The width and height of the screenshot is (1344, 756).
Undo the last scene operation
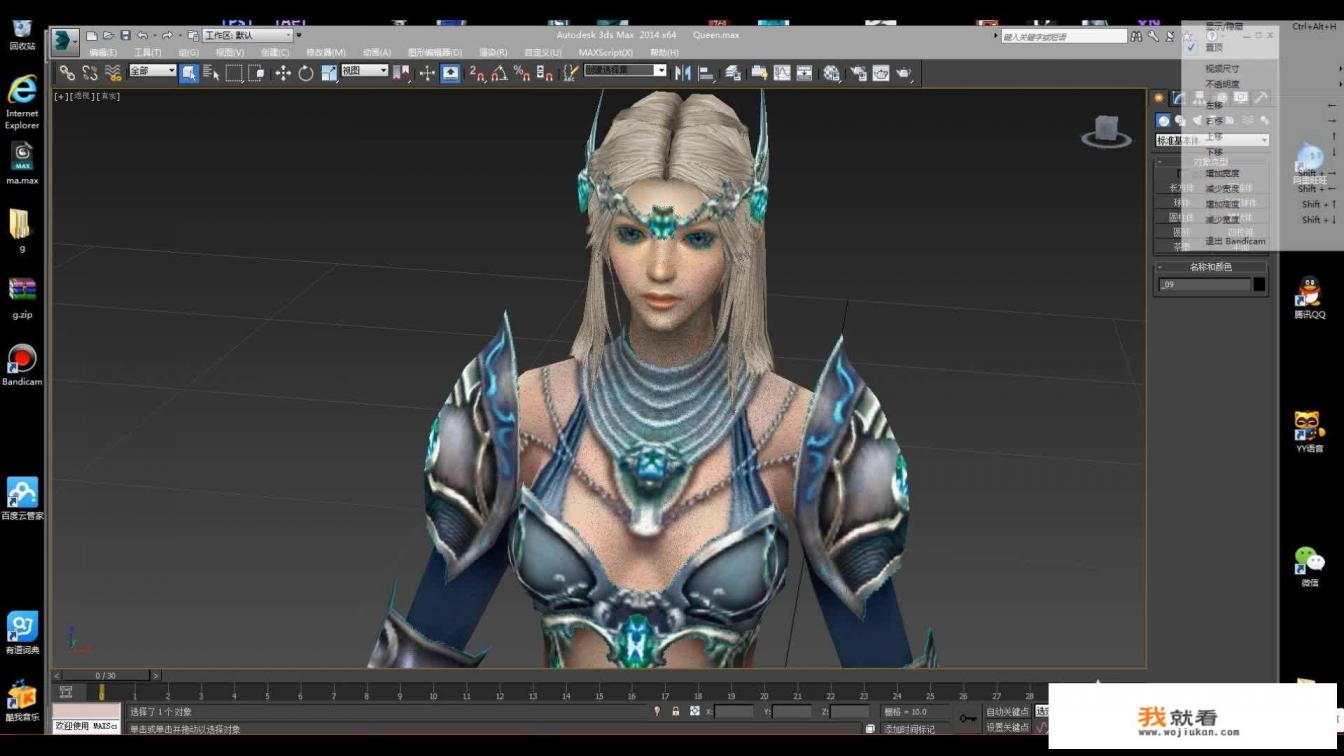coord(142,36)
